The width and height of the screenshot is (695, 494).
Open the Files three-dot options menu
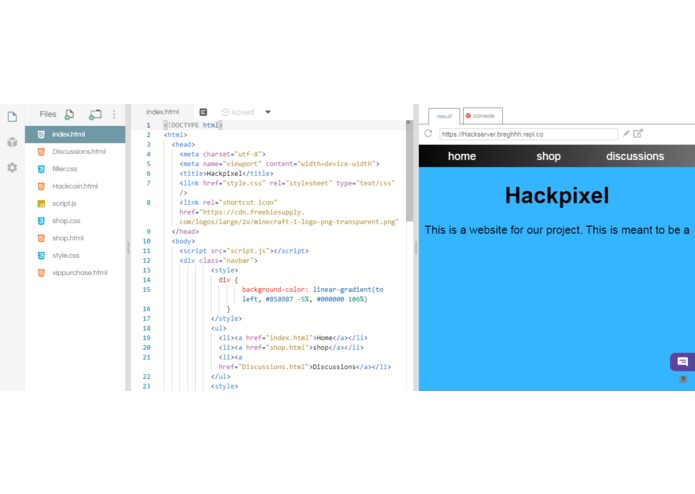click(x=114, y=114)
